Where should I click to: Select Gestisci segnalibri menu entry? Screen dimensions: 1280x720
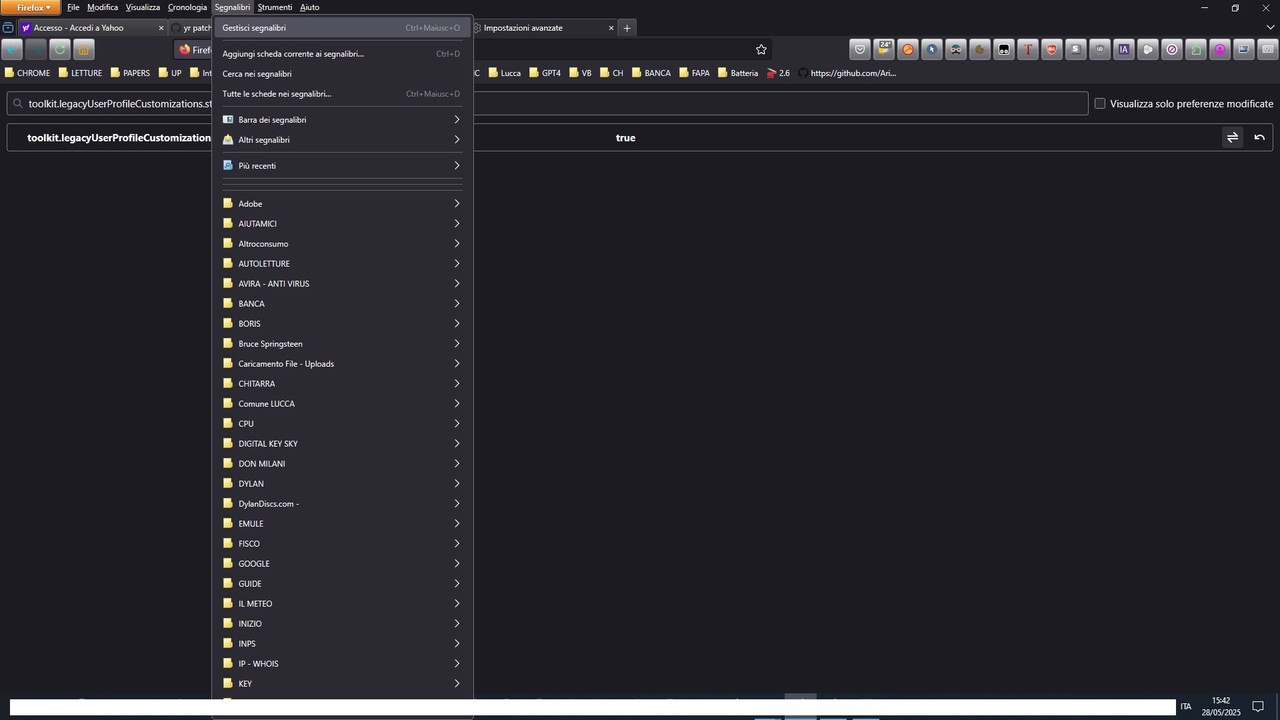click(342, 28)
